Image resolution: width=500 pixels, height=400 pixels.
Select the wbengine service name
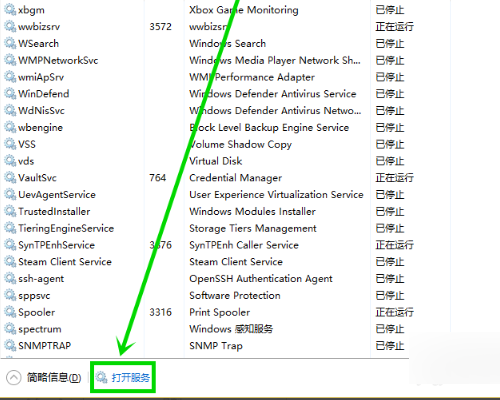40,128
